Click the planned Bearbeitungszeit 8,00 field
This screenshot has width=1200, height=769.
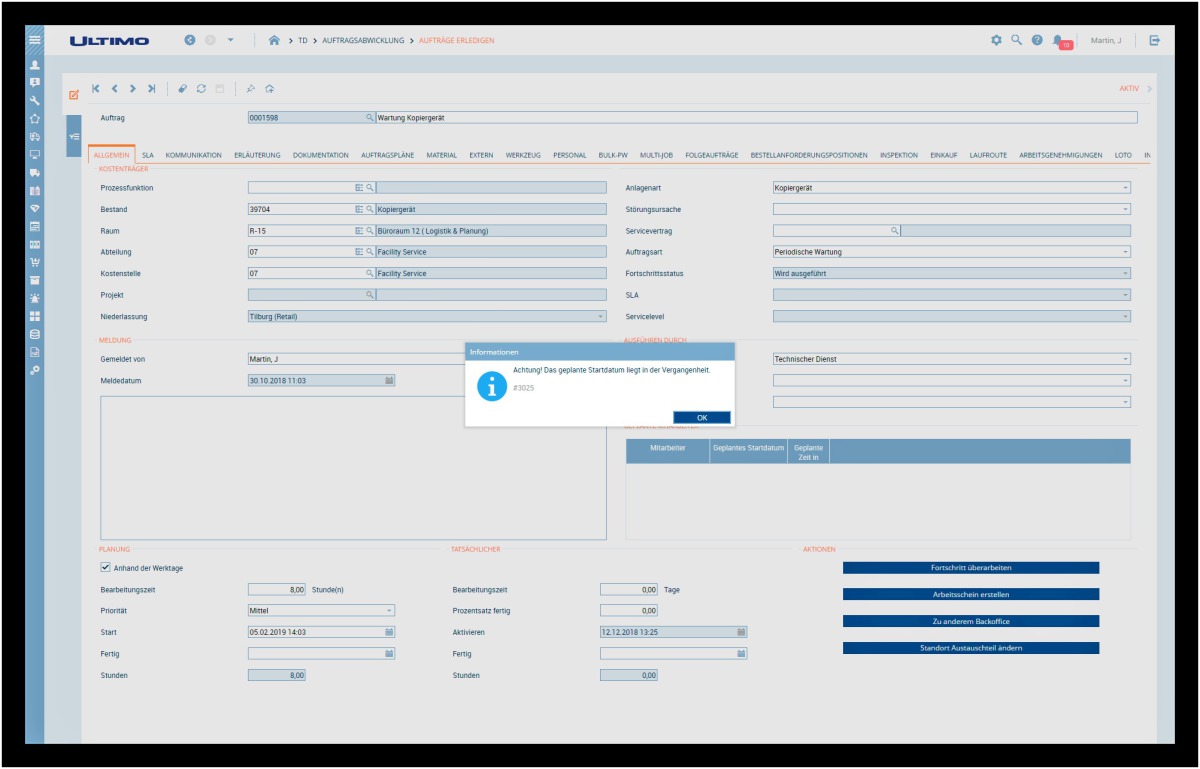click(x=277, y=589)
